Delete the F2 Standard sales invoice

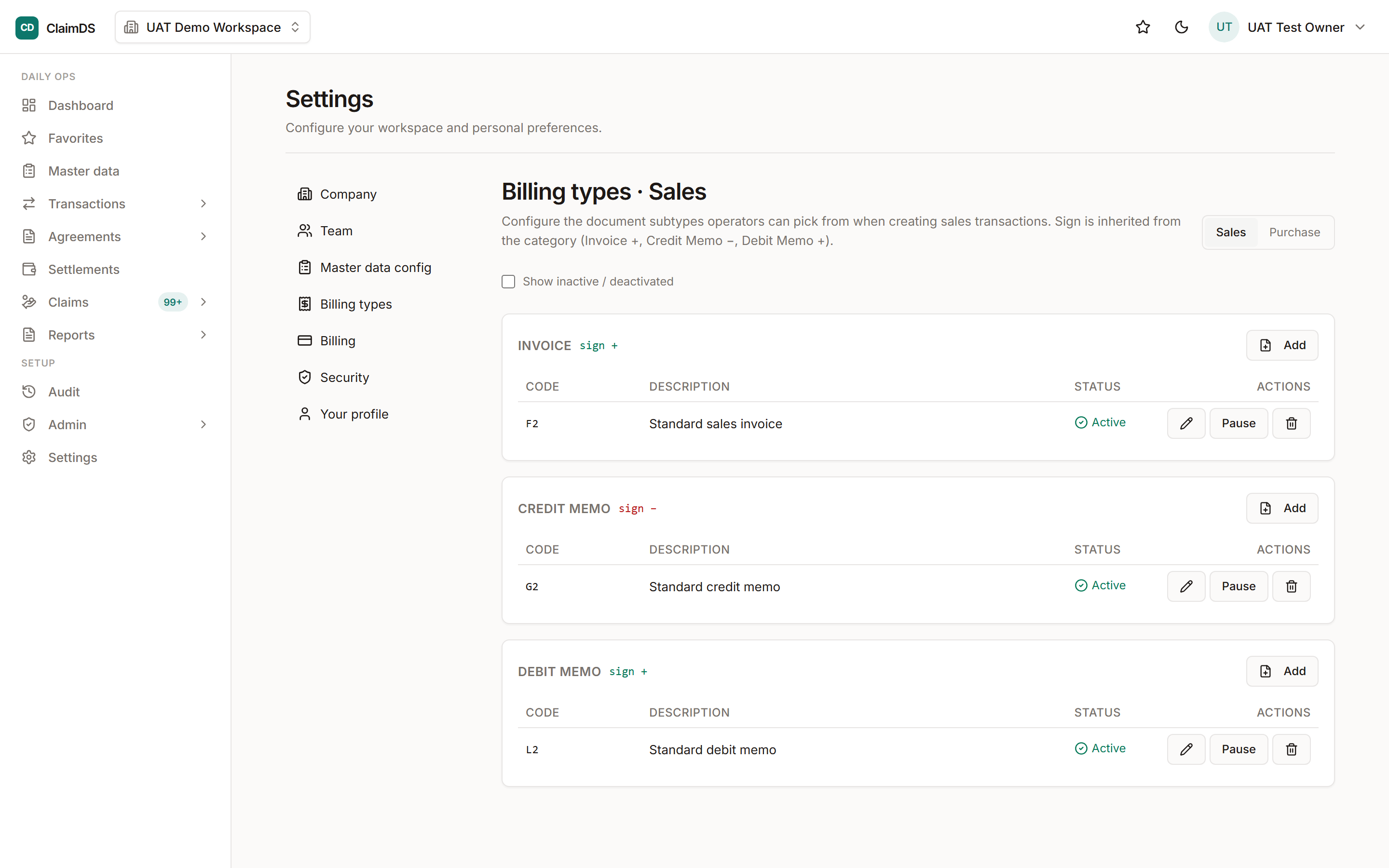pos(1292,424)
